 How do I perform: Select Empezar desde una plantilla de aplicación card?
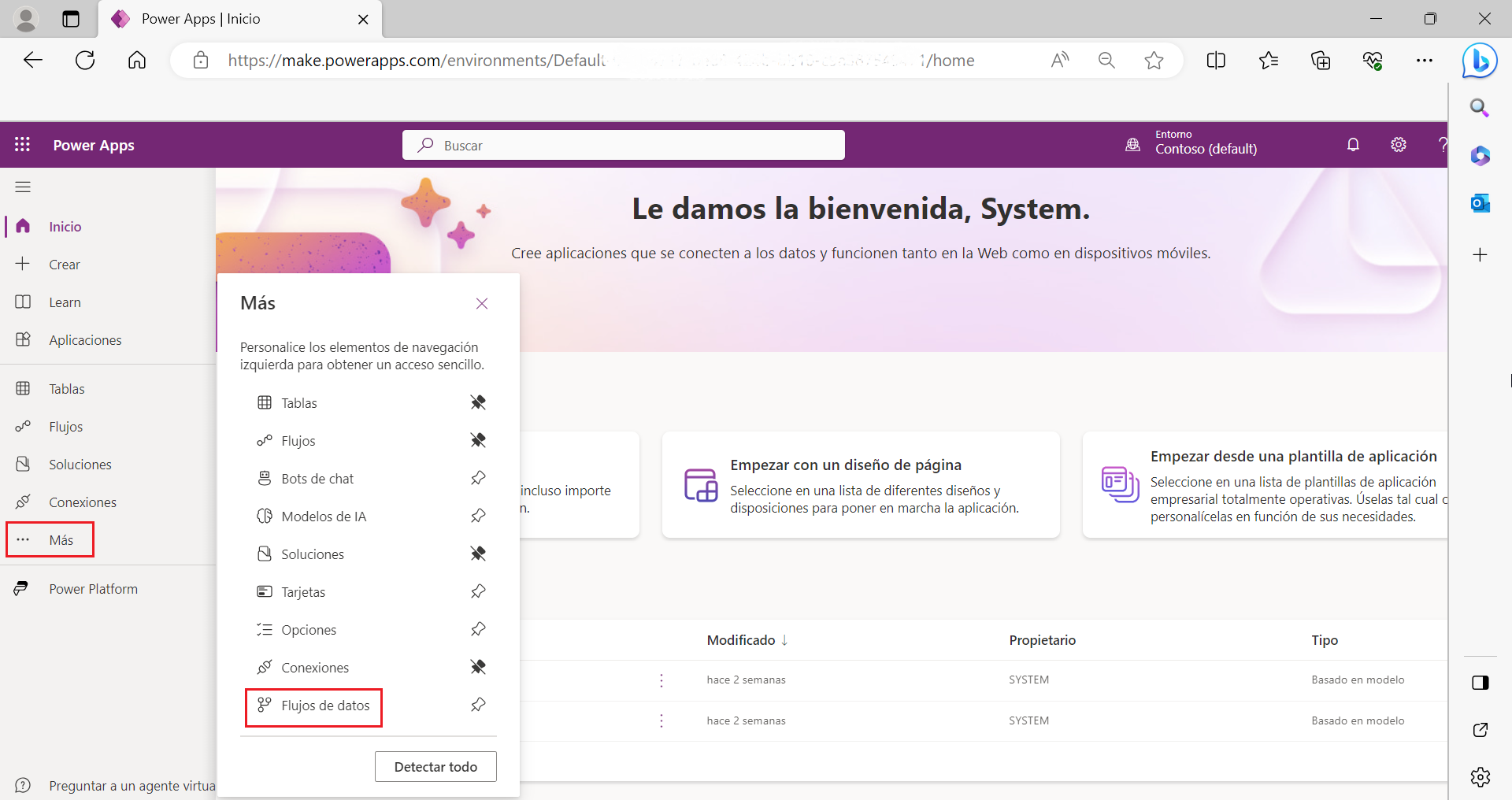[x=1265, y=485]
